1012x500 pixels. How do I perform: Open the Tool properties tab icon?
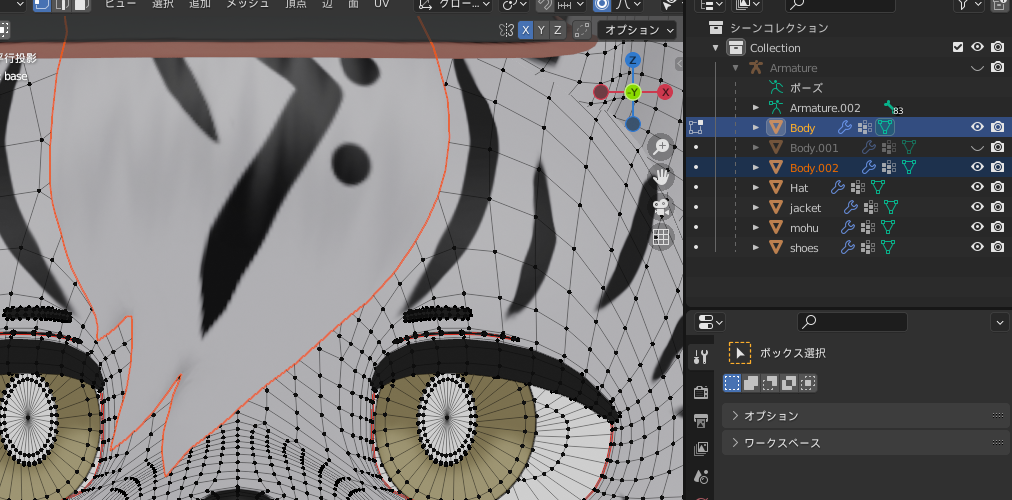701,356
